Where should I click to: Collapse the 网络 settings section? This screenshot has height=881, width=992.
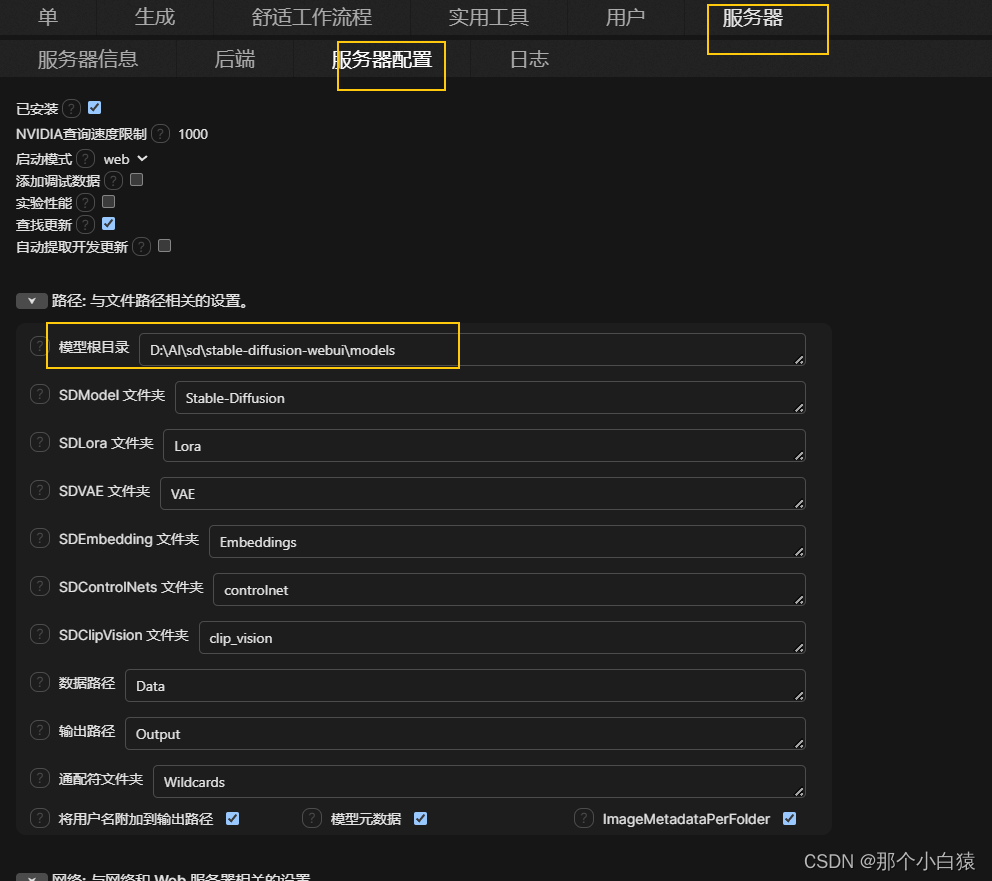point(32,877)
